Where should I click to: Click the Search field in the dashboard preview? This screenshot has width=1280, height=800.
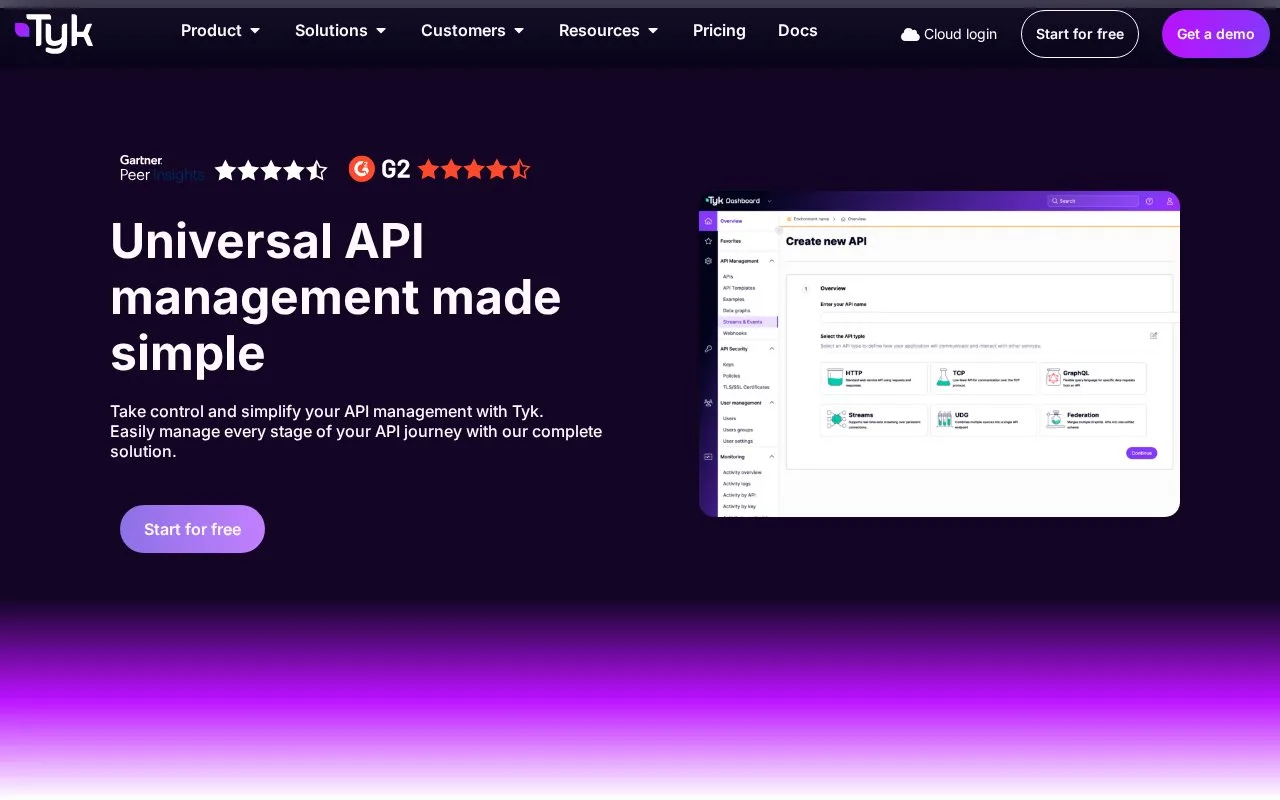[1093, 201]
